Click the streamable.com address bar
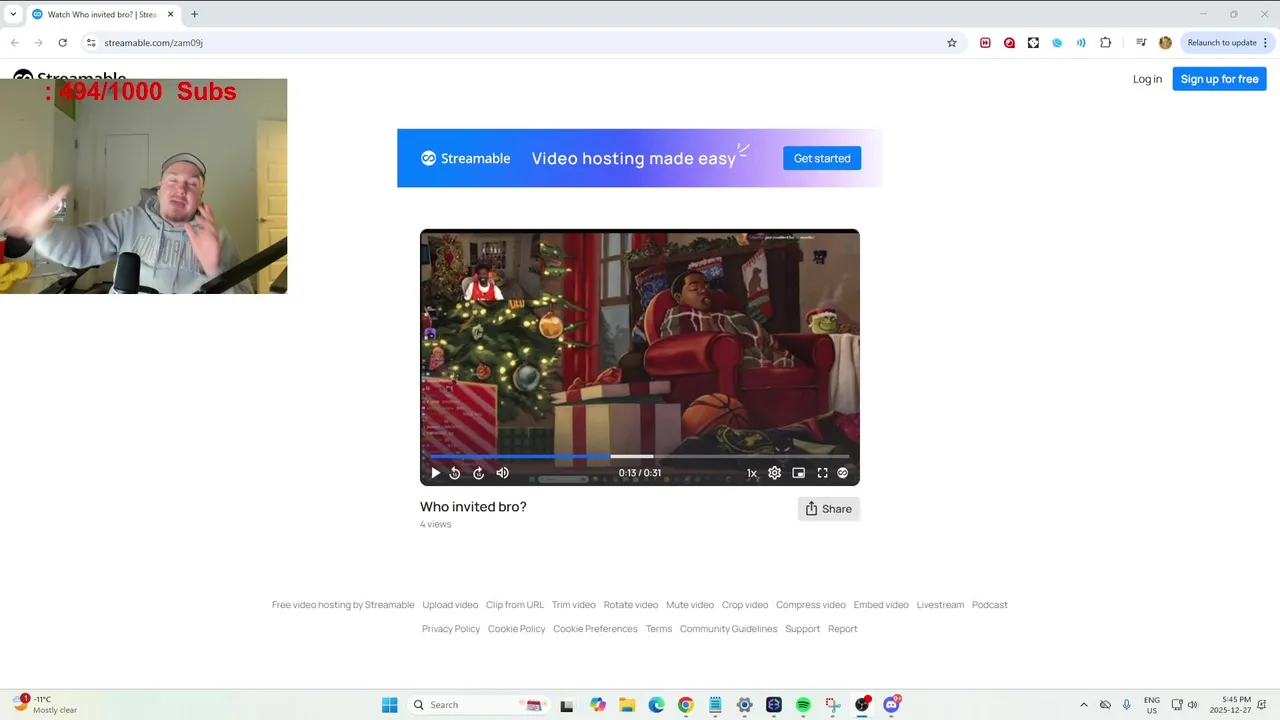This screenshot has width=1280, height=720. pos(520,43)
